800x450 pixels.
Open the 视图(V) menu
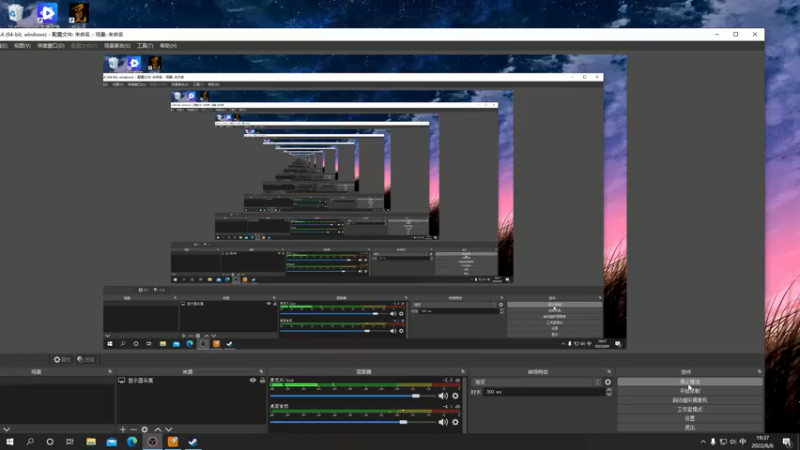pos(22,46)
